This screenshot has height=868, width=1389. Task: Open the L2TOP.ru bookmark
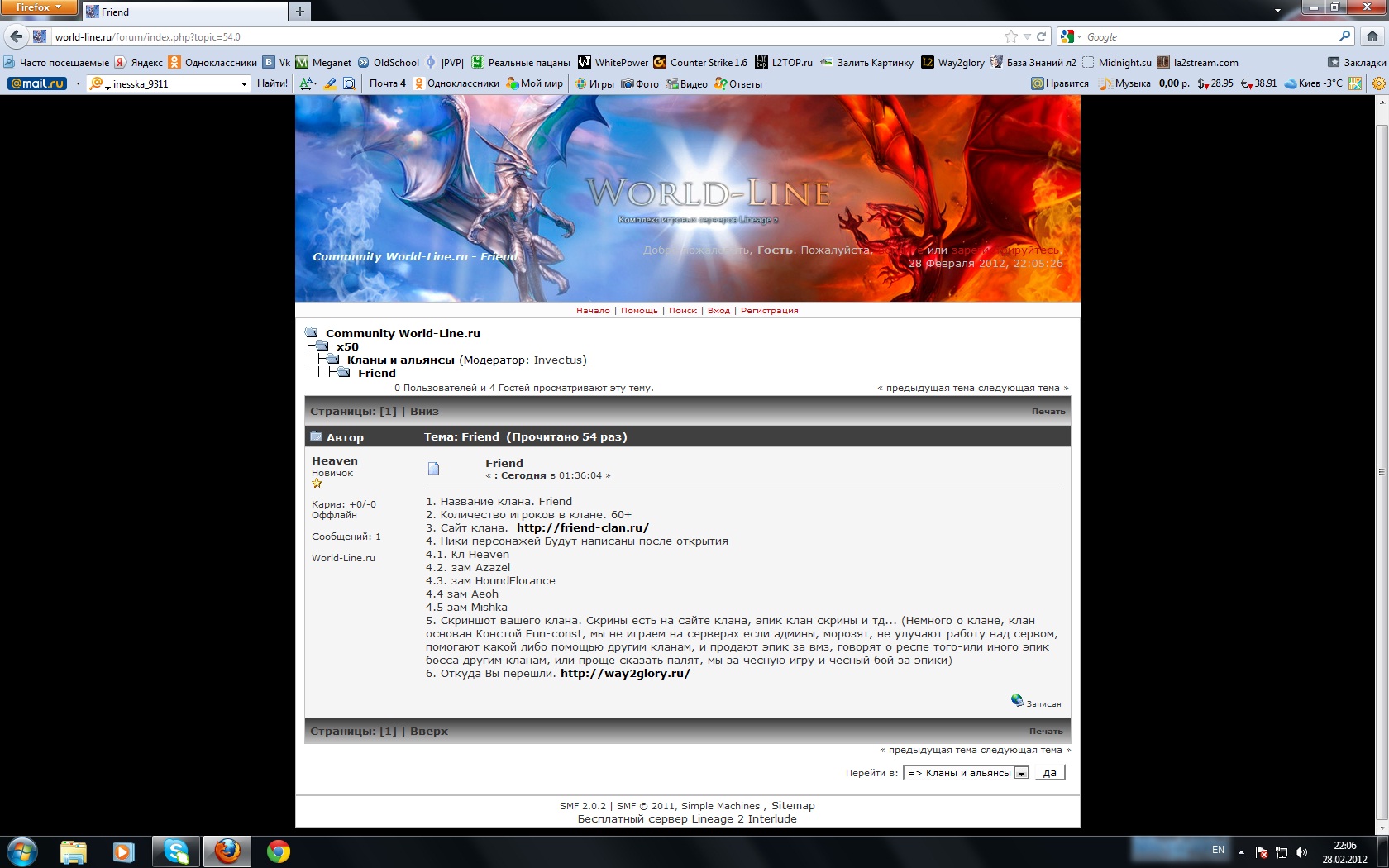coord(784,62)
